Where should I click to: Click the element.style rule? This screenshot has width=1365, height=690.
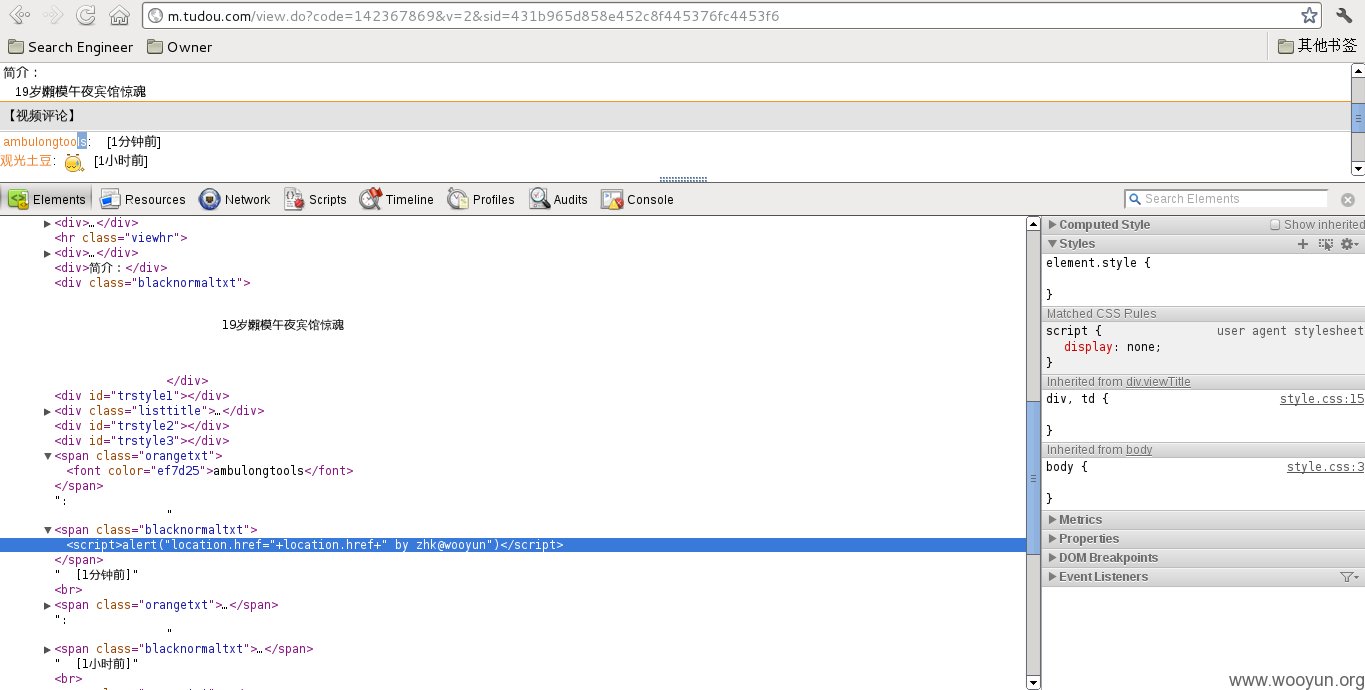pos(1098,263)
